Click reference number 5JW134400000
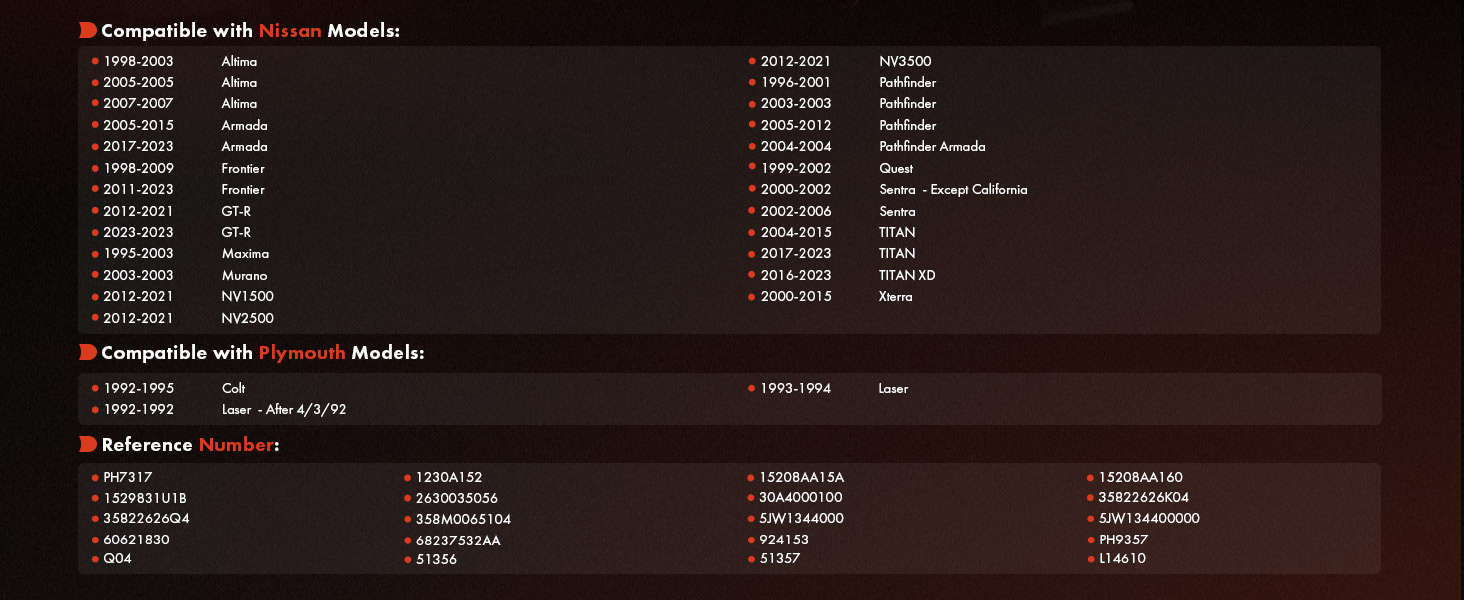1464x600 pixels. coord(1148,519)
